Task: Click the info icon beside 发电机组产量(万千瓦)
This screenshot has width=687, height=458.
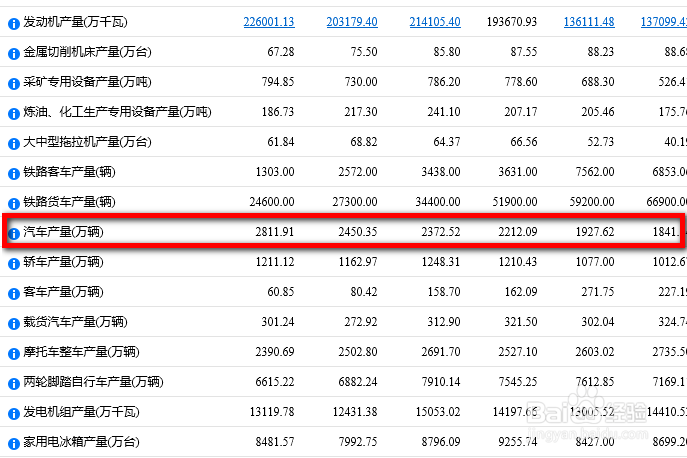Action: click(14, 413)
